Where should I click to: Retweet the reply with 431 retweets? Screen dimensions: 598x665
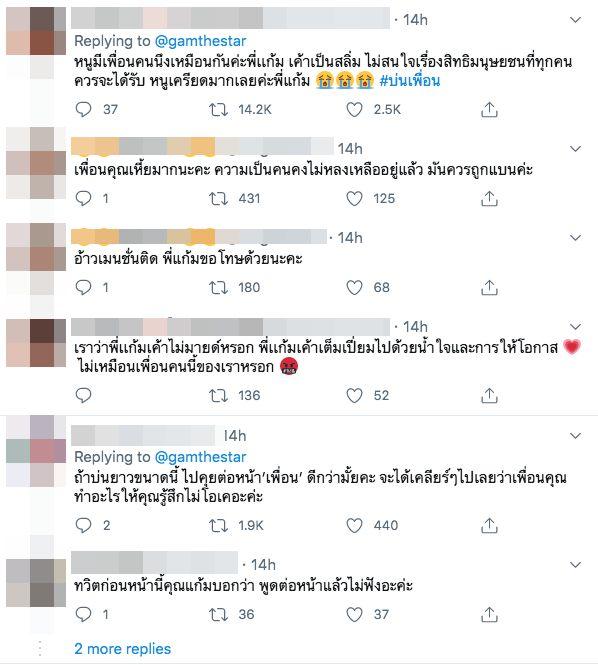pos(218,198)
